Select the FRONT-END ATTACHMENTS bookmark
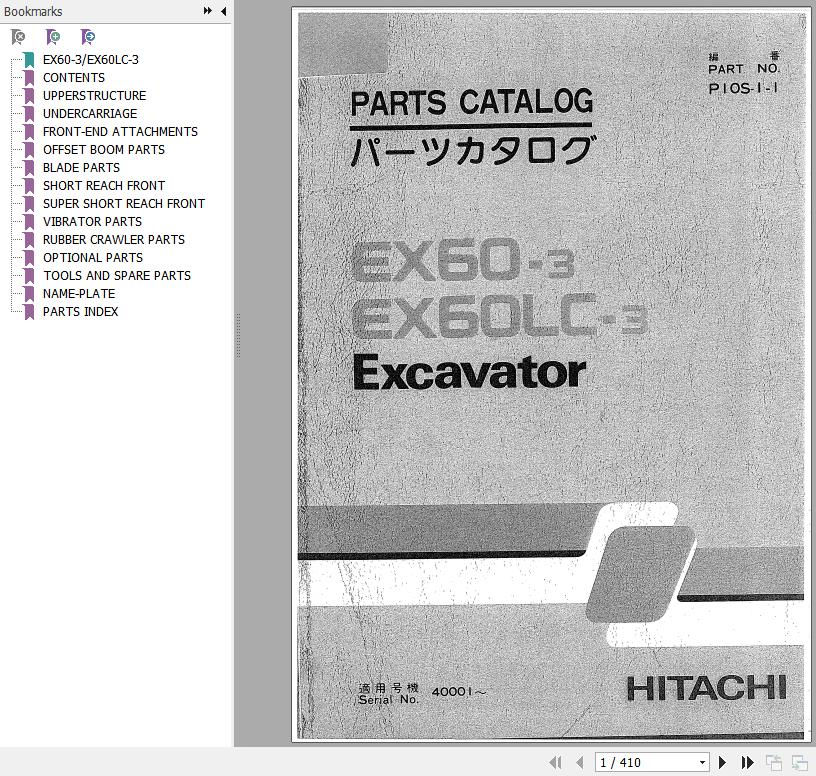 point(120,132)
